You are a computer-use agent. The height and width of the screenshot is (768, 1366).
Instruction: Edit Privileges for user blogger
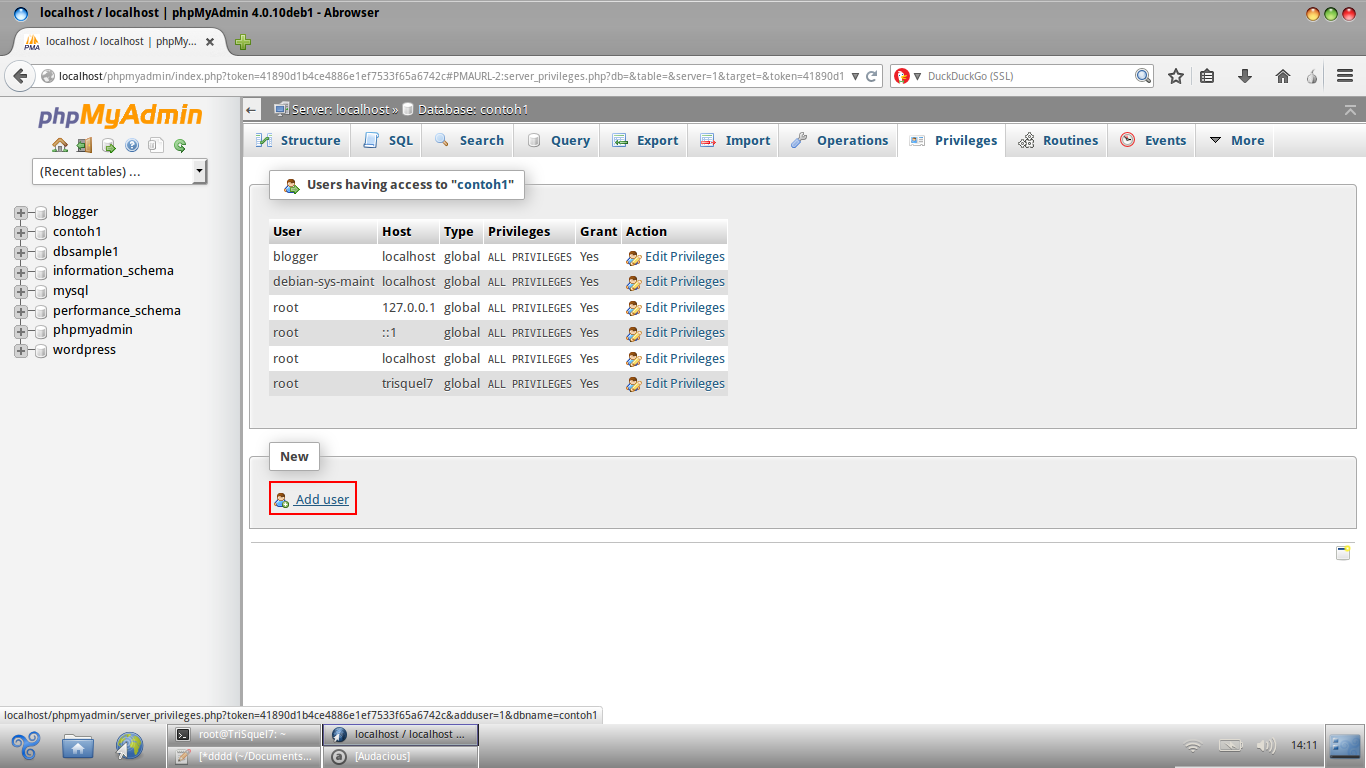[x=684, y=256]
